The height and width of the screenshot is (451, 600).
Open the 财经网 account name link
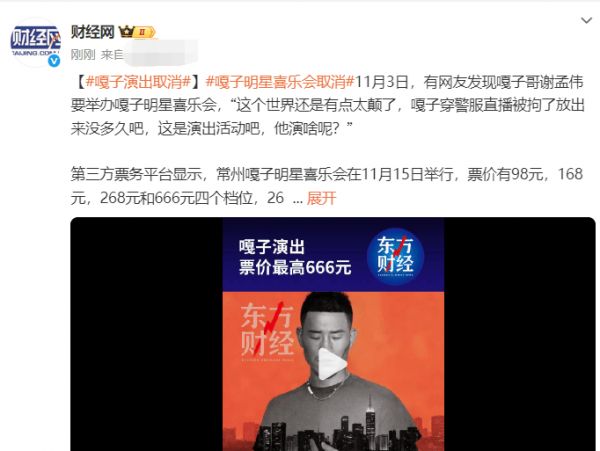pos(92,32)
